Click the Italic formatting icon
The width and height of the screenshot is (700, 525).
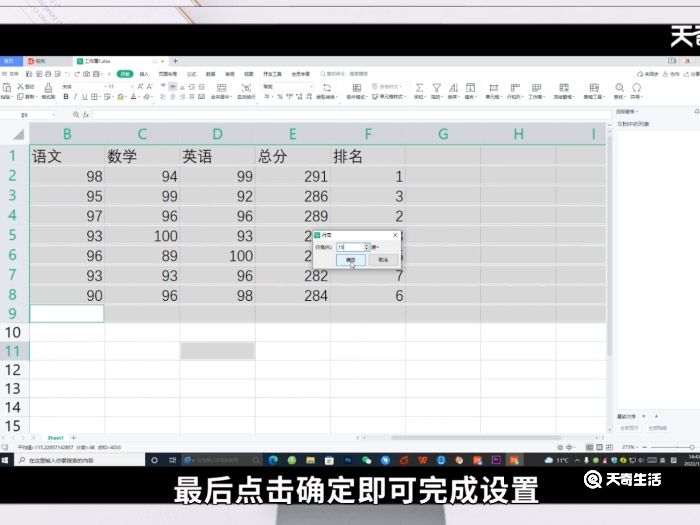coord(75,96)
